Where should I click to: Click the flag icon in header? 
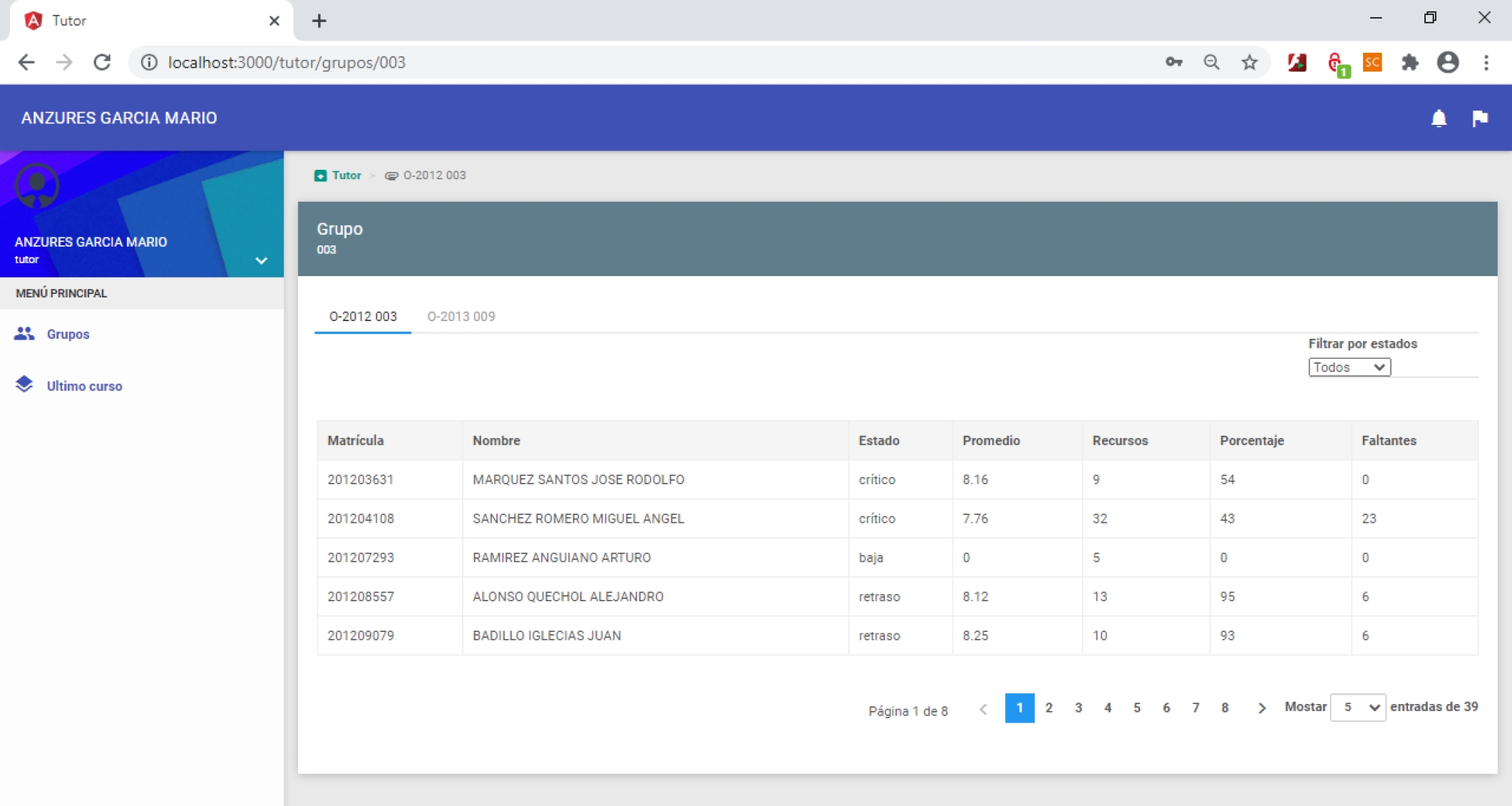click(x=1480, y=118)
